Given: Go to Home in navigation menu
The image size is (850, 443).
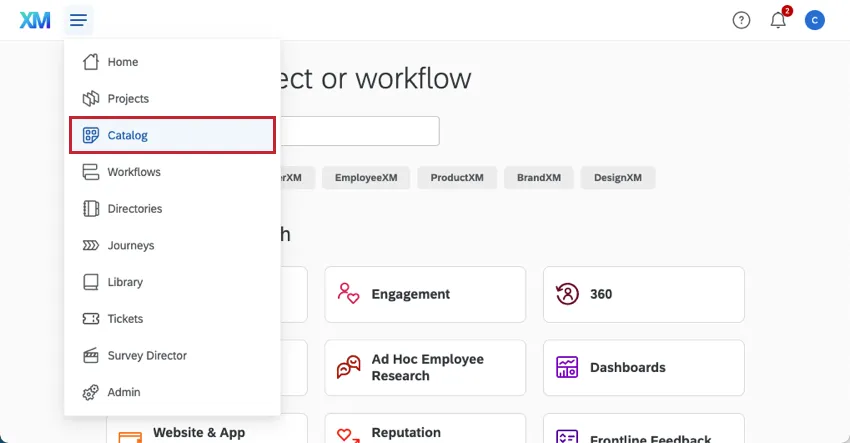Looking at the screenshot, I should (x=123, y=62).
